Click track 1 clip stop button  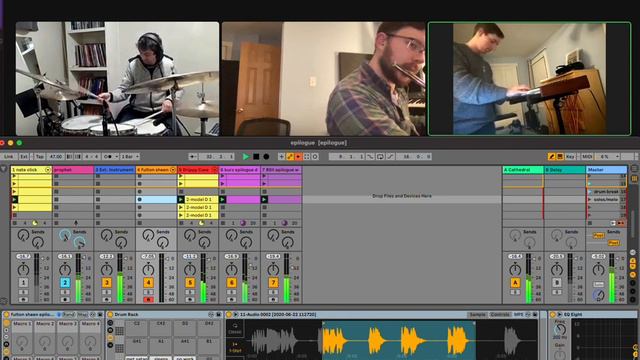[x=15, y=223]
